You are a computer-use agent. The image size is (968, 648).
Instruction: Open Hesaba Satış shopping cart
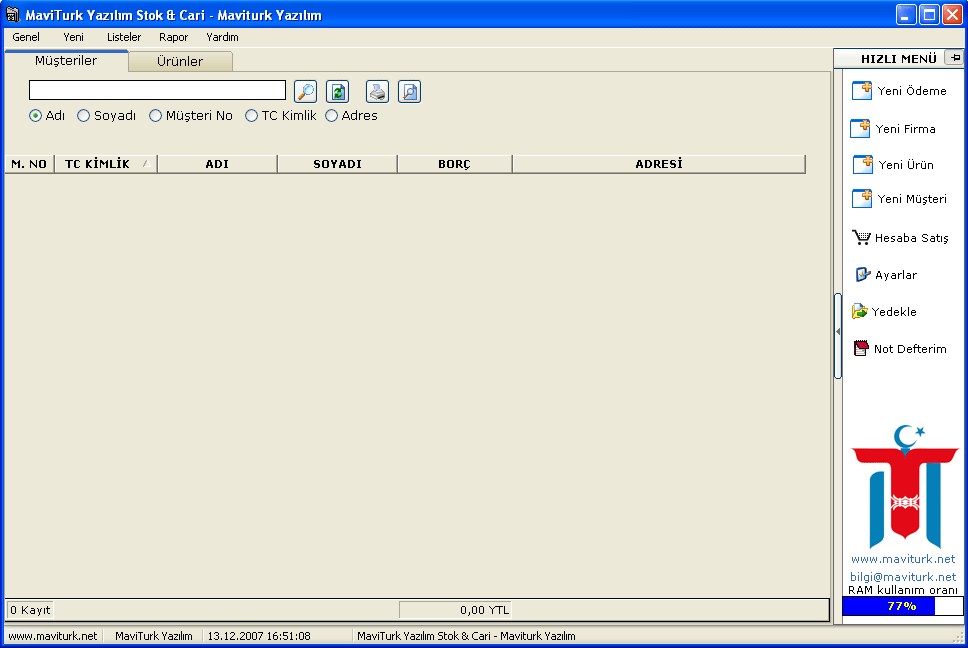pos(900,238)
